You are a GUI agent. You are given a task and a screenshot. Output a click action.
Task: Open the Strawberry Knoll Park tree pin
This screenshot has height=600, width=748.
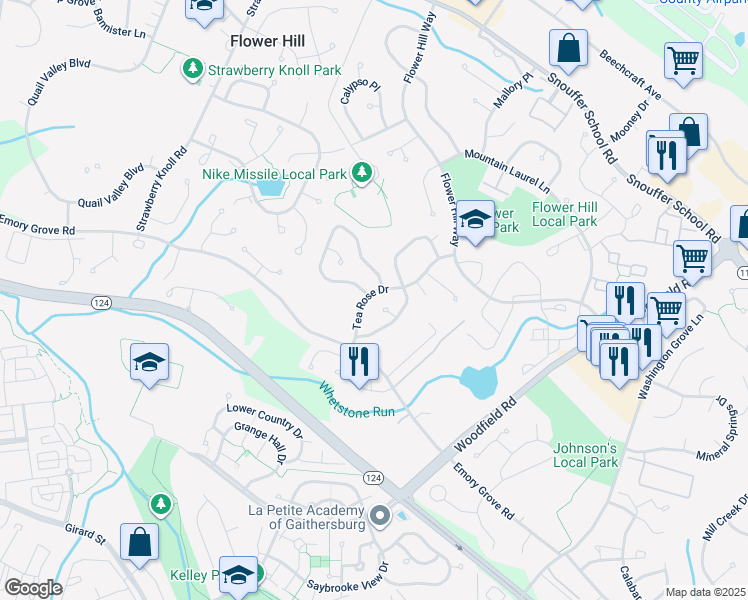(x=193, y=70)
